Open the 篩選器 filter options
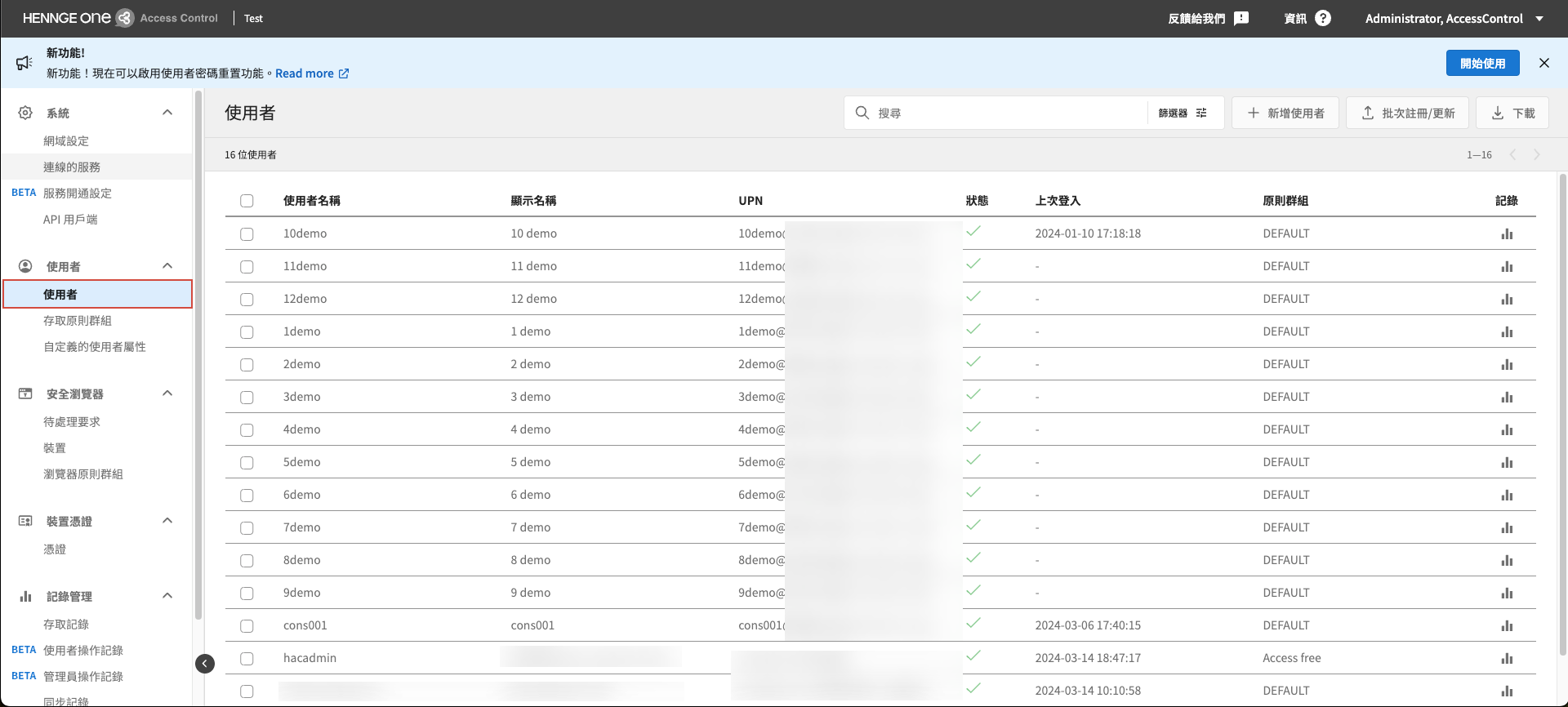 click(1183, 113)
